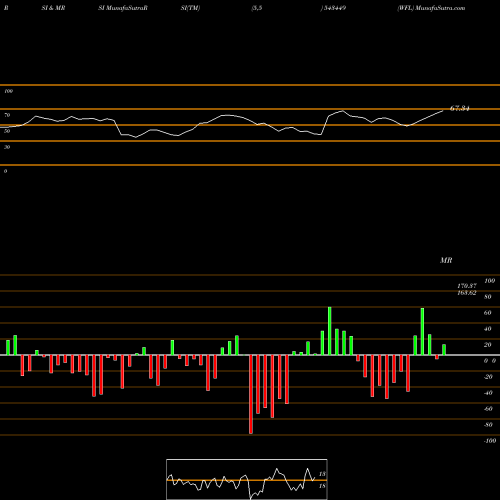Click the SI(TM) header label
The width and height of the screenshot is (500, 500).
click(190, 8)
